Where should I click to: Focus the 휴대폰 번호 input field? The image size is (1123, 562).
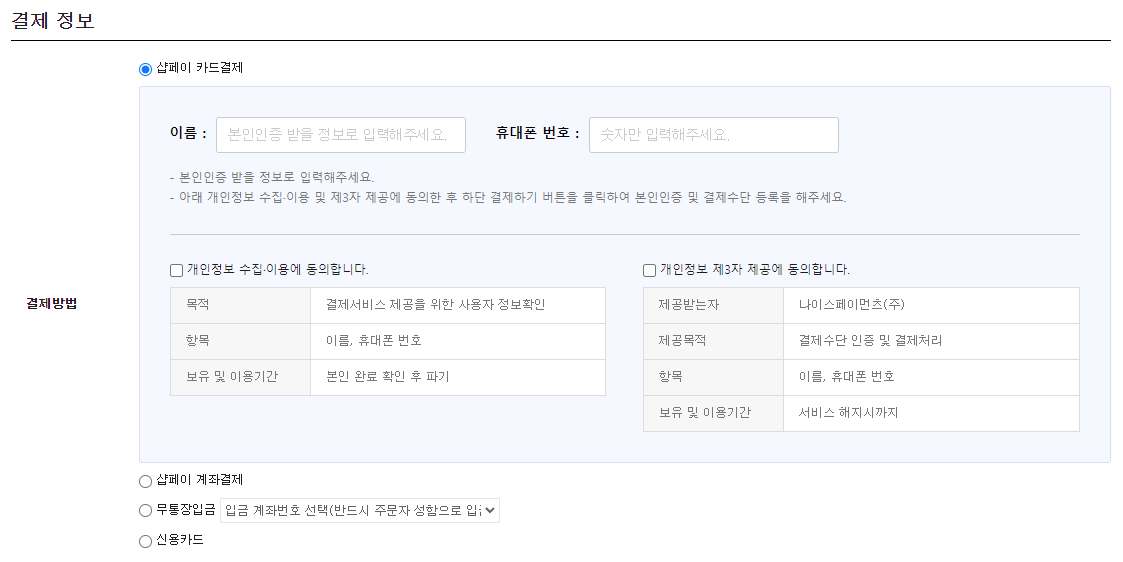pyautogui.click(x=713, y=135)
